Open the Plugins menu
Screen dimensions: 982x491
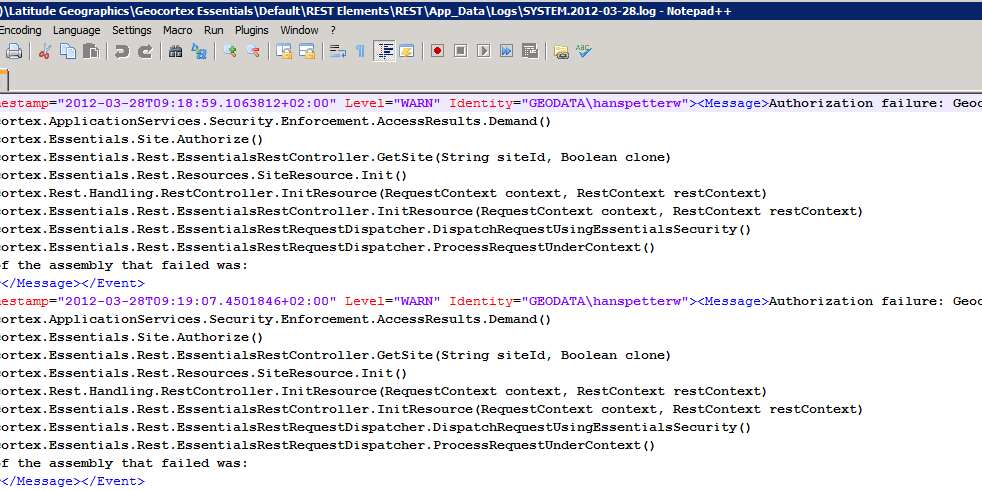coord(252,30)
